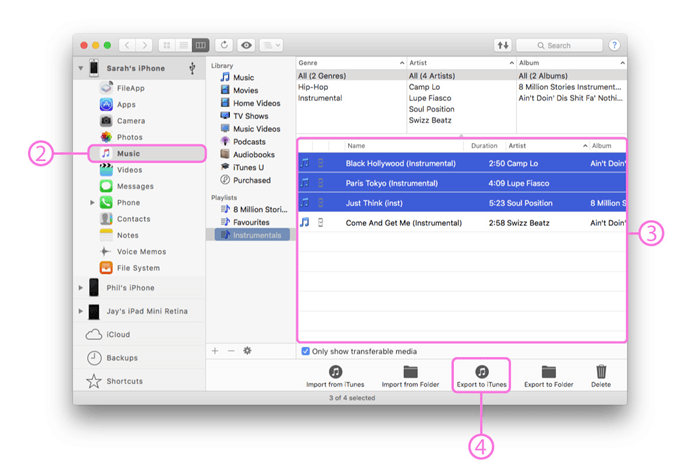Filter by Instrumental genre
The width and height of the screenshot is (700, 467).
[320, 98]
